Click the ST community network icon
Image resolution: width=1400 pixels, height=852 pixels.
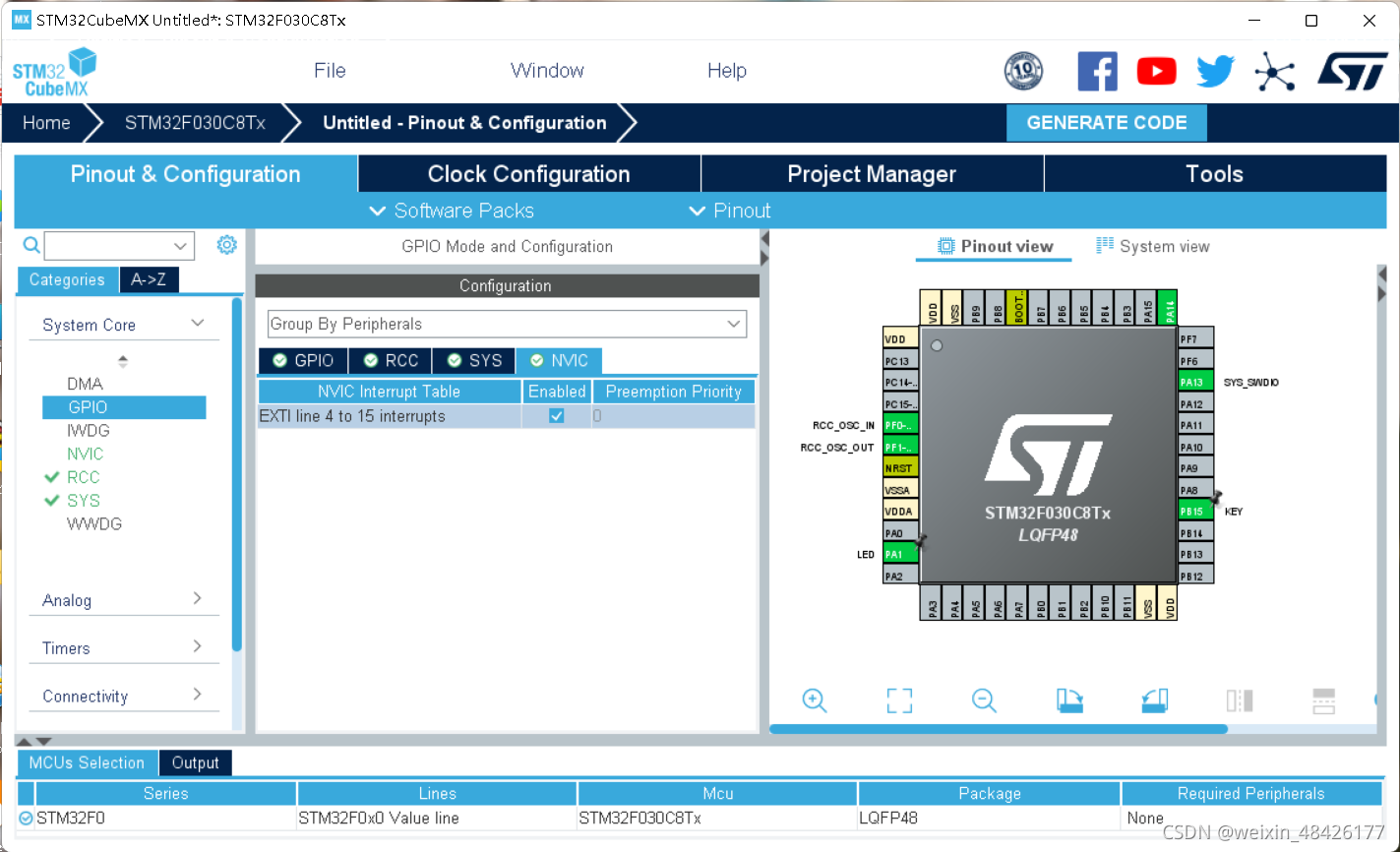tap(1274, 71)
